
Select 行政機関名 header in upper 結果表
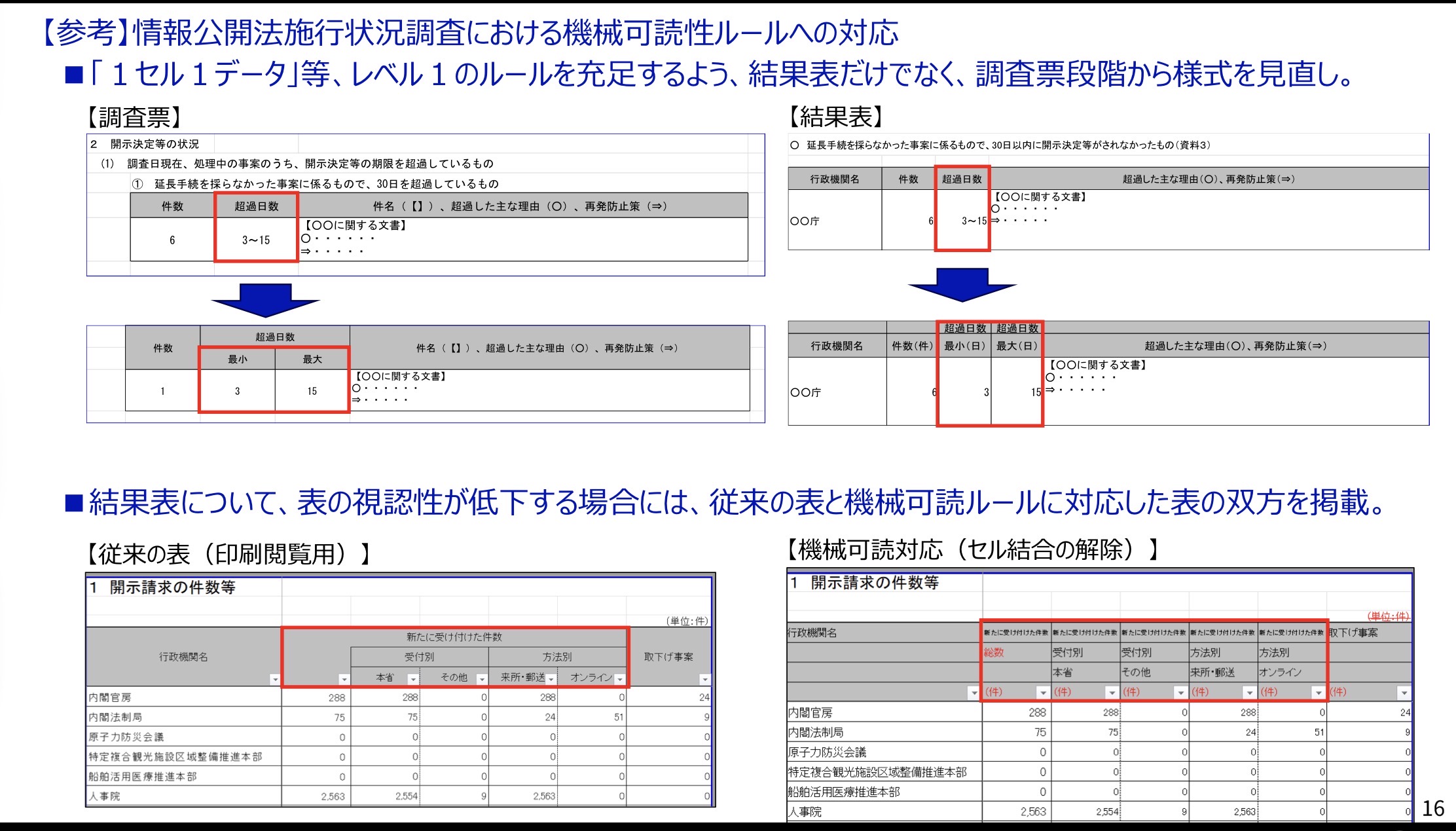pos(835,179)
